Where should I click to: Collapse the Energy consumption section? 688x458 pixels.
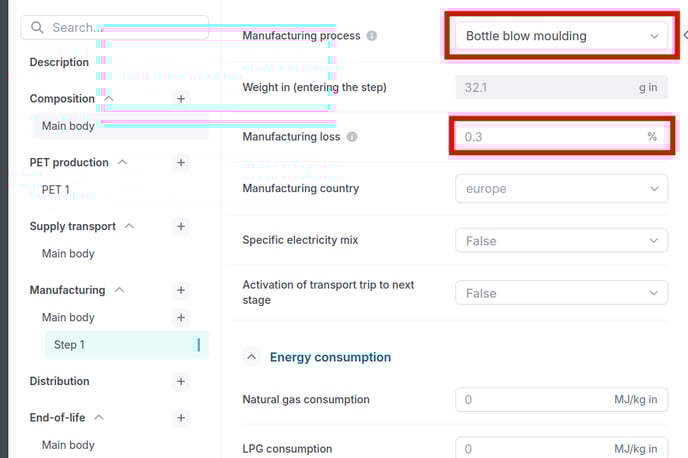coord(251,357)
